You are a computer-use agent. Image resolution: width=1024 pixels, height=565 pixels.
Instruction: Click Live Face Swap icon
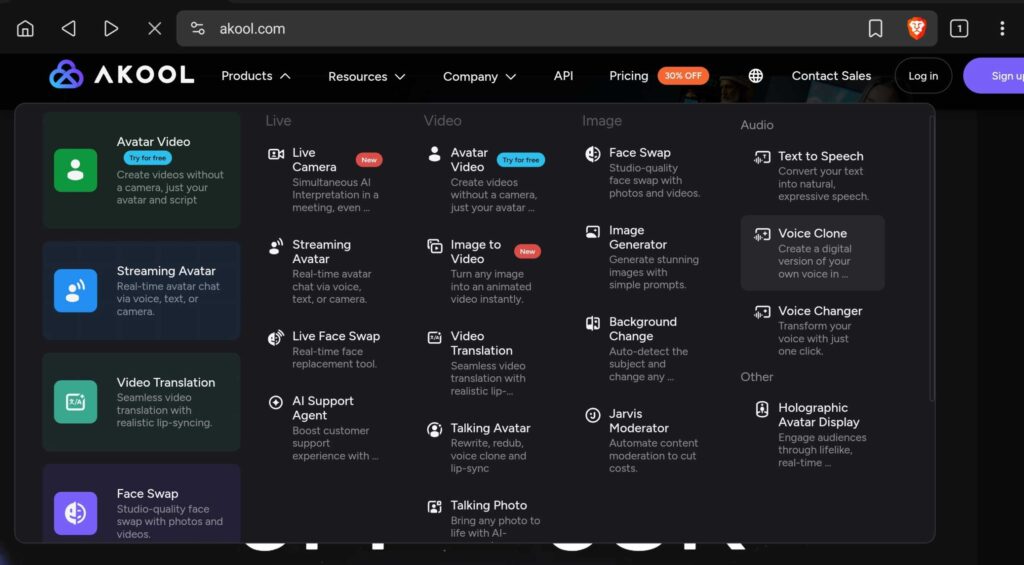pos(276,338)
